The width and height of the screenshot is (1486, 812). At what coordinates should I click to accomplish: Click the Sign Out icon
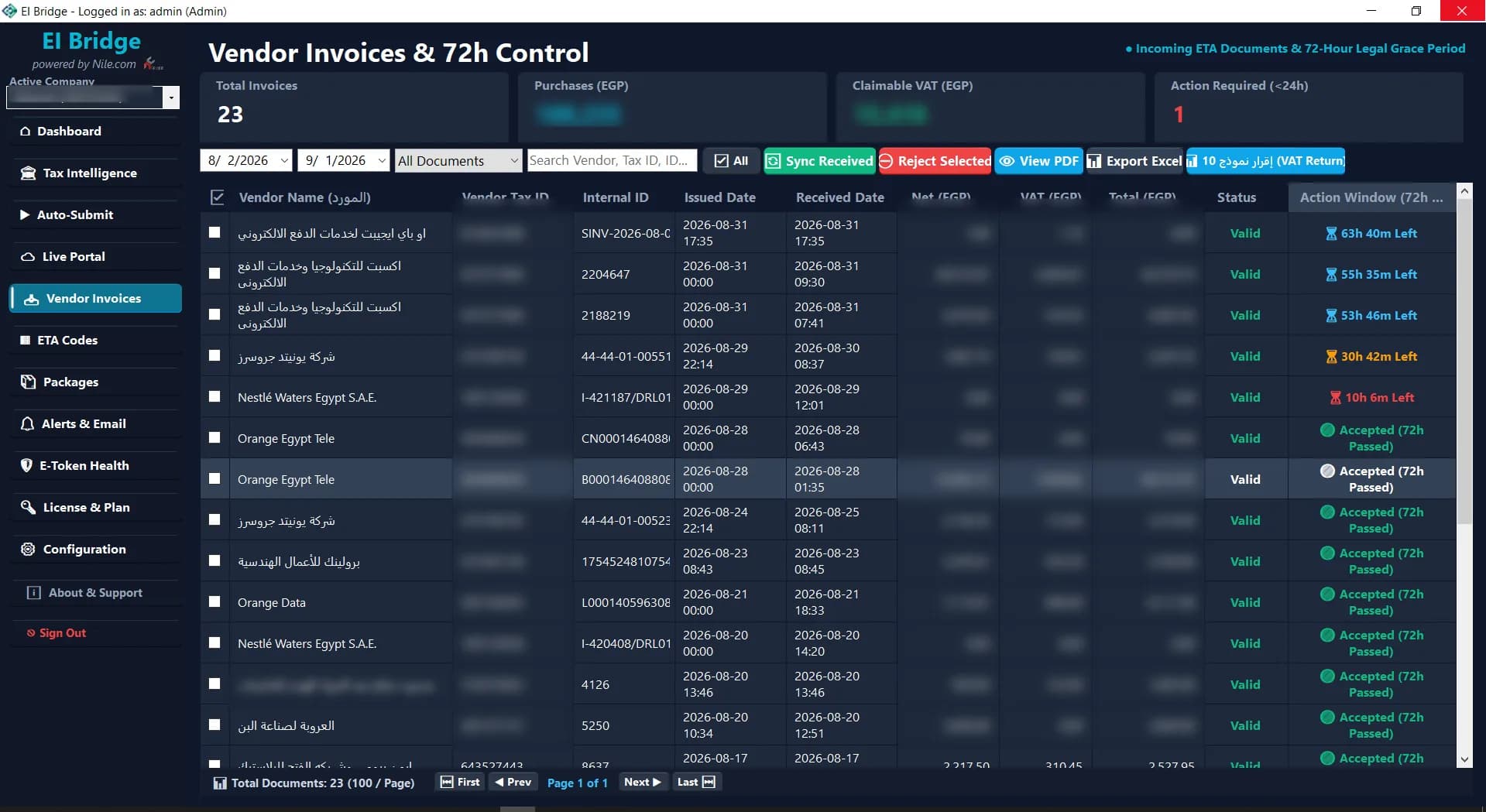(31, 633)
